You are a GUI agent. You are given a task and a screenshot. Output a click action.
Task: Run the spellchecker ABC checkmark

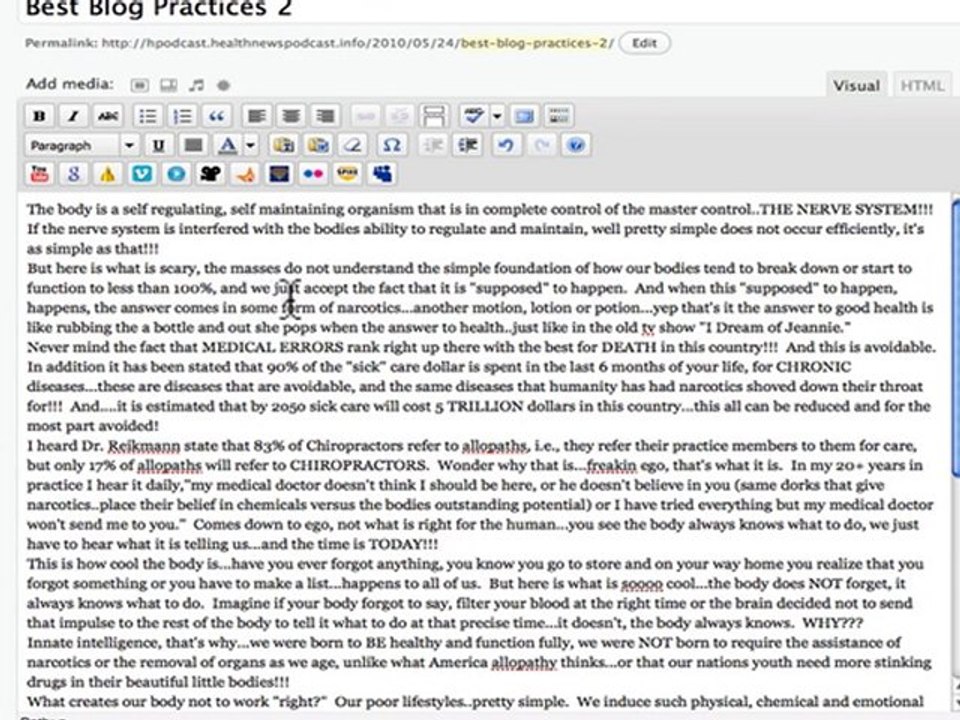point(473,116)
